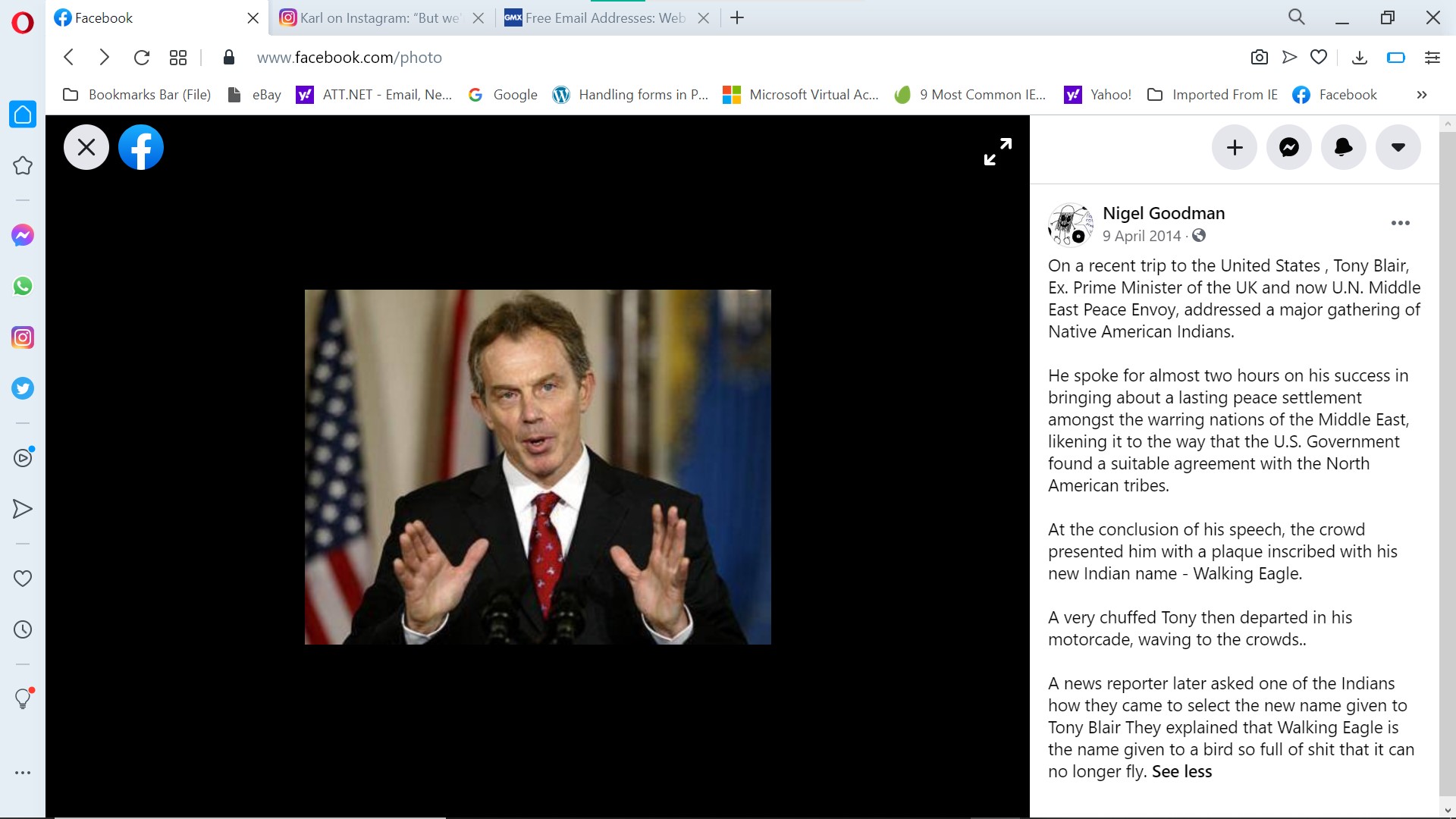Open Twitter in Opera sidebar
The width and height of the screenshot is (1456, 819).
pyautogui.click(x=23, y=388)
